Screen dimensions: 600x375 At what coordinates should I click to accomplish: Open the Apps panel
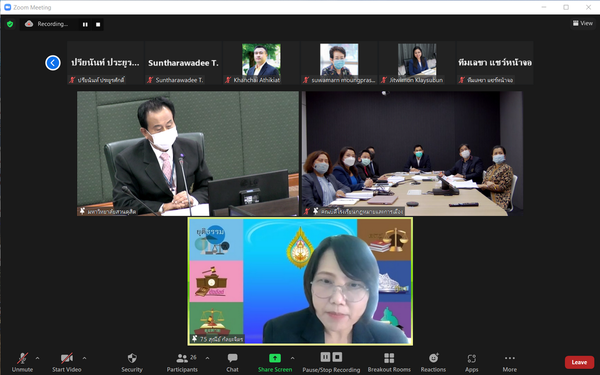tap(471, 362)
